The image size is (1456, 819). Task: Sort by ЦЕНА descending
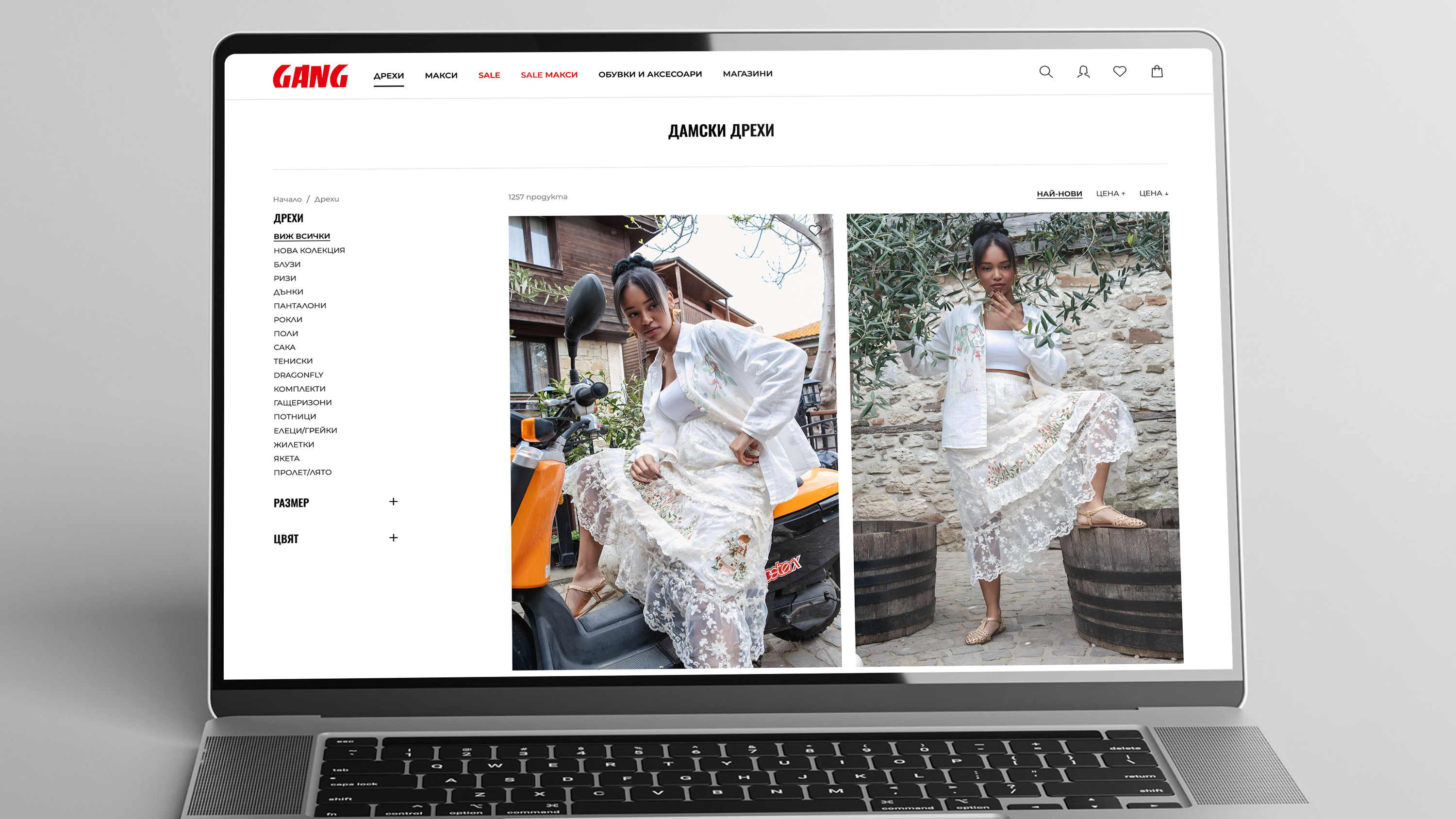1153,193
